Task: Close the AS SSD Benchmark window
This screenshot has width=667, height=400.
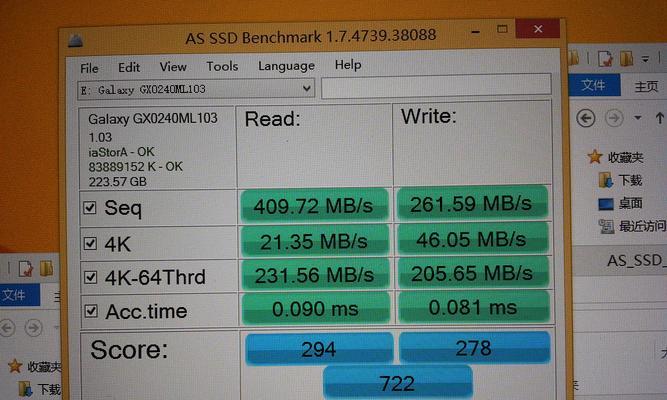Action: click(538, 29)
